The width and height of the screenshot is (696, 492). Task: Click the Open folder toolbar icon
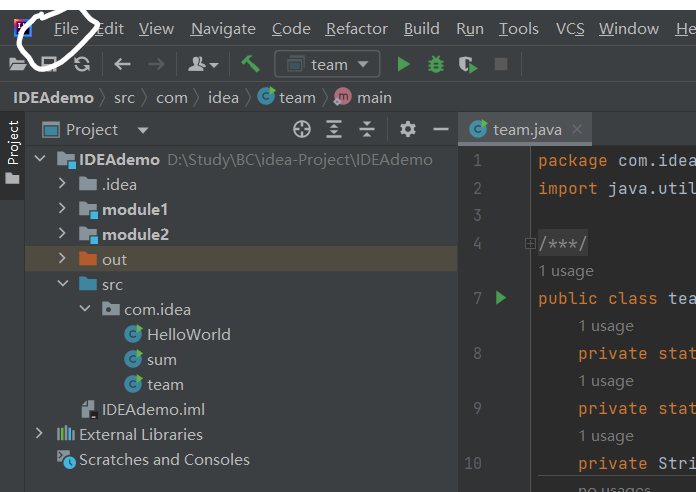tap(18, 64)
